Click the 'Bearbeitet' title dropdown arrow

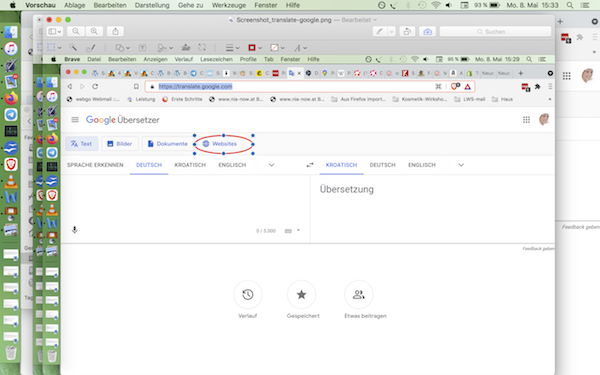point(375,20)
